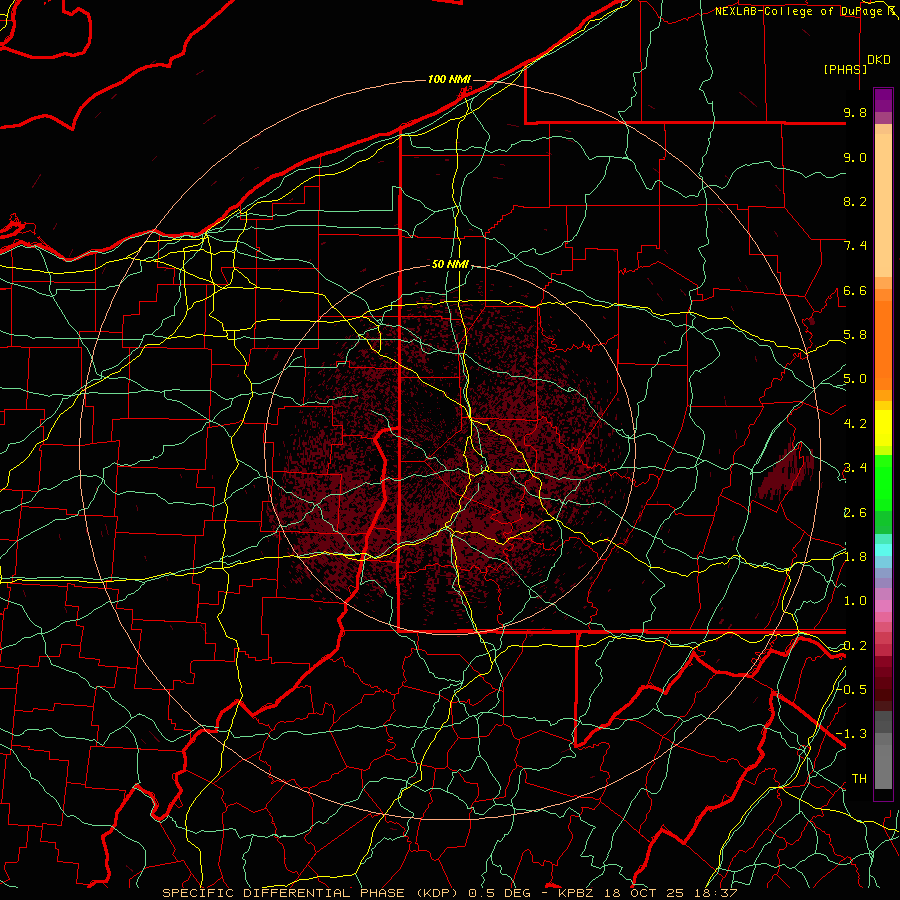The height and width of the screenshot is (900, 900).
Task: Select the 7.4 value on the color scale
Action: point(855,246)
